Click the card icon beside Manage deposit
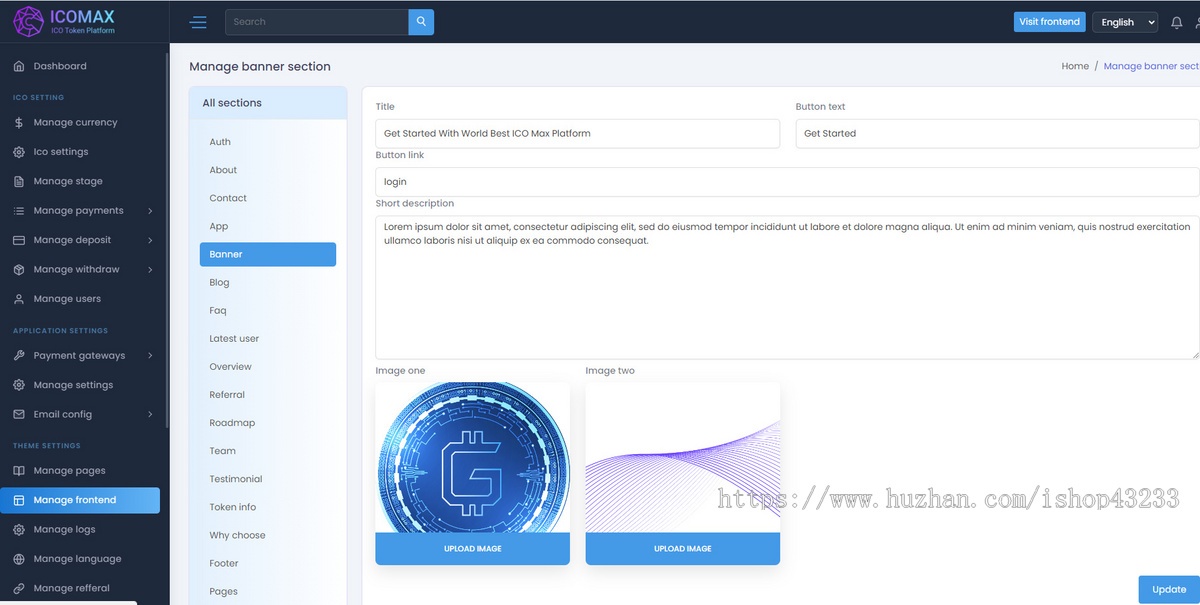This screenshot has height=605, width=1200. [19, 240]
